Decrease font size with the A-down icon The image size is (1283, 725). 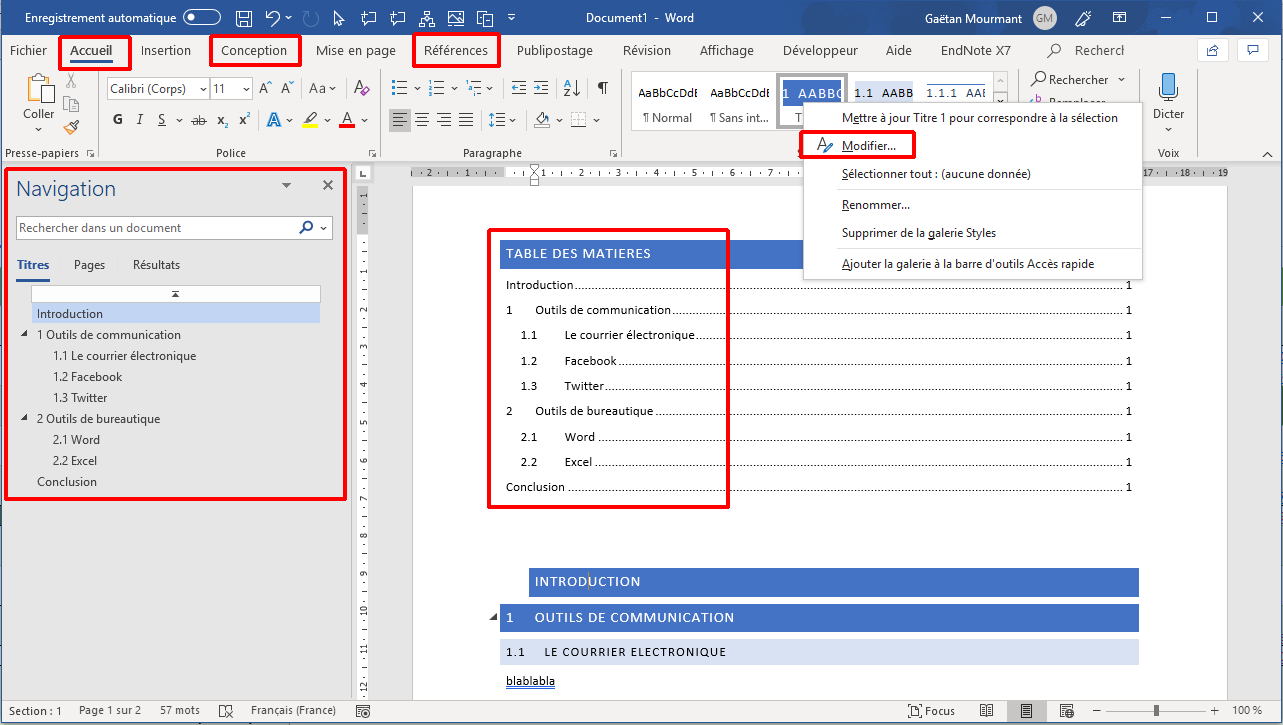[288, 89]
